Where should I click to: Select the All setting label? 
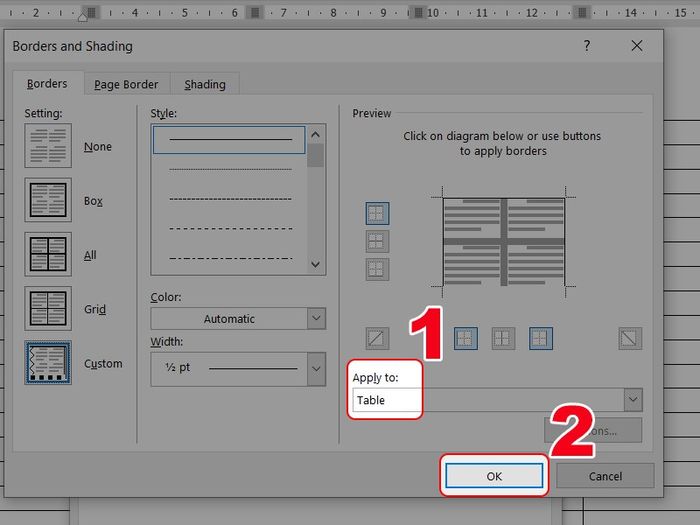90,255
